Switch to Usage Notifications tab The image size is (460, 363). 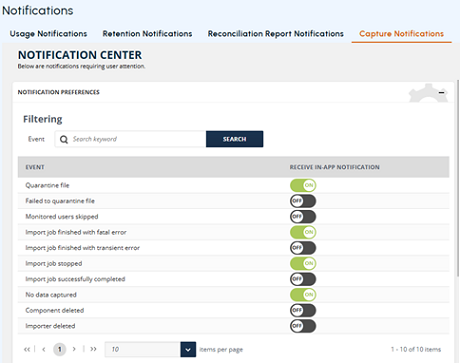click(x=48, y=34)
